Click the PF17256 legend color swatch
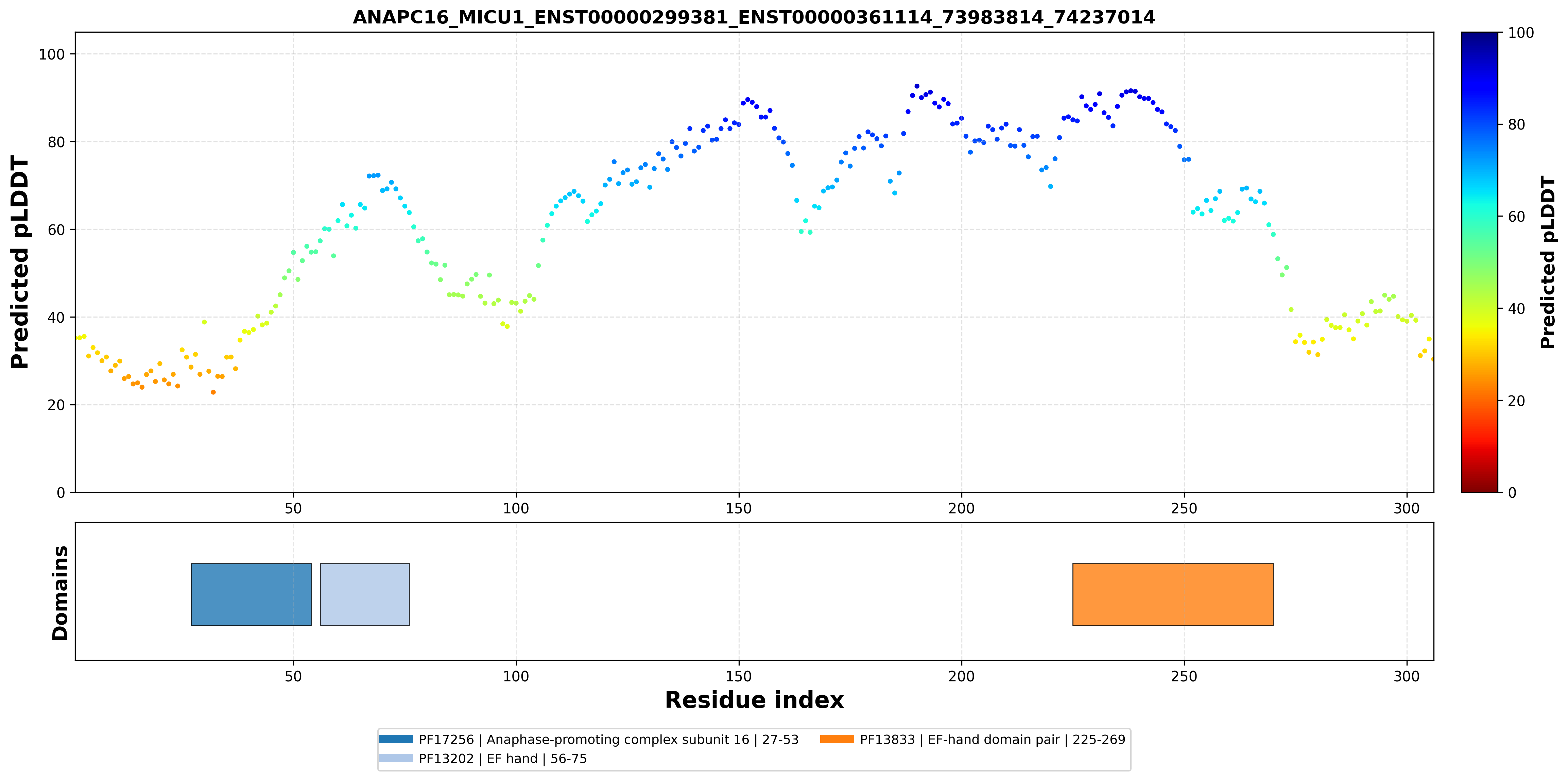The height and width of the screenshot is (781, 1568). point(396,739)
